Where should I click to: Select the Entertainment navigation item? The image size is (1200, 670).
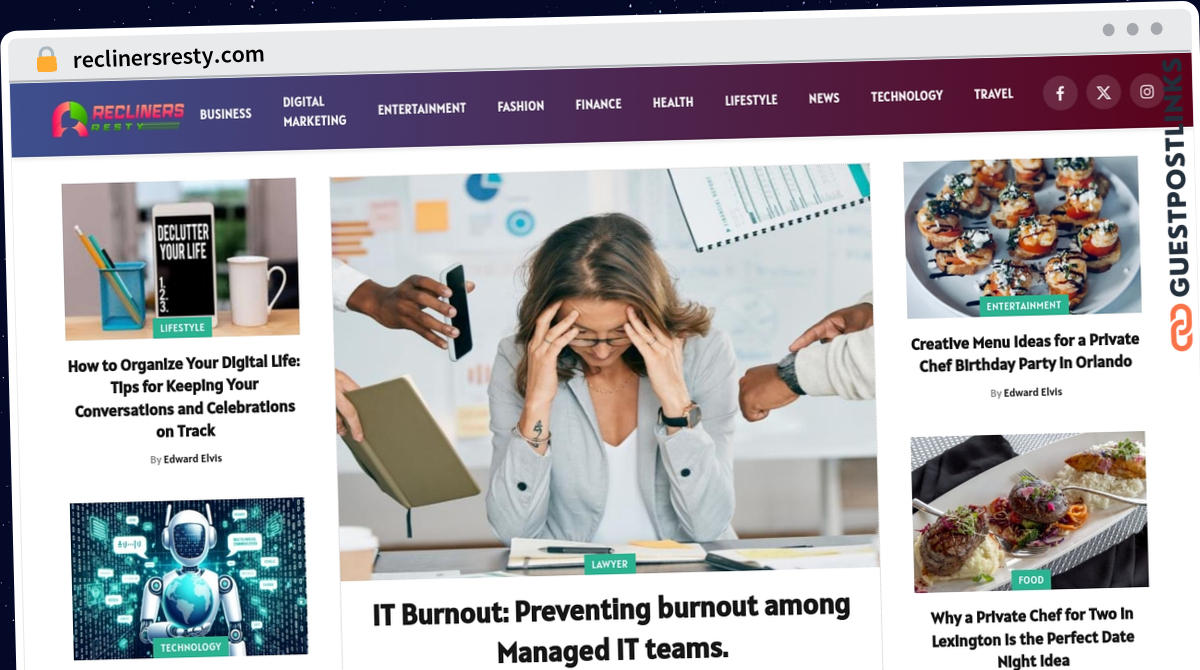pyautogui.click(x=422, y=108)
